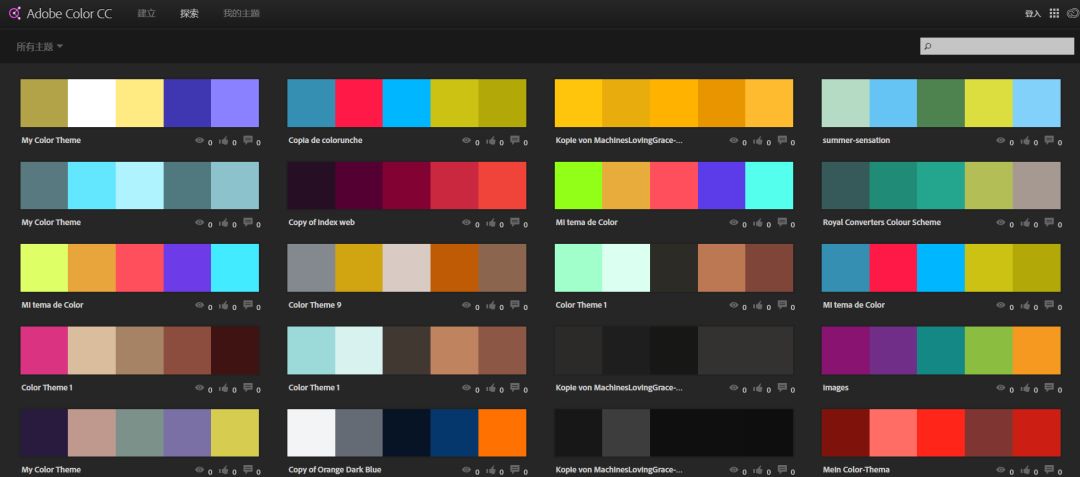This screenshot has height=477, width=1080.
Task: Click the views eye icon for Images theme
Action: pos(1000,387)
